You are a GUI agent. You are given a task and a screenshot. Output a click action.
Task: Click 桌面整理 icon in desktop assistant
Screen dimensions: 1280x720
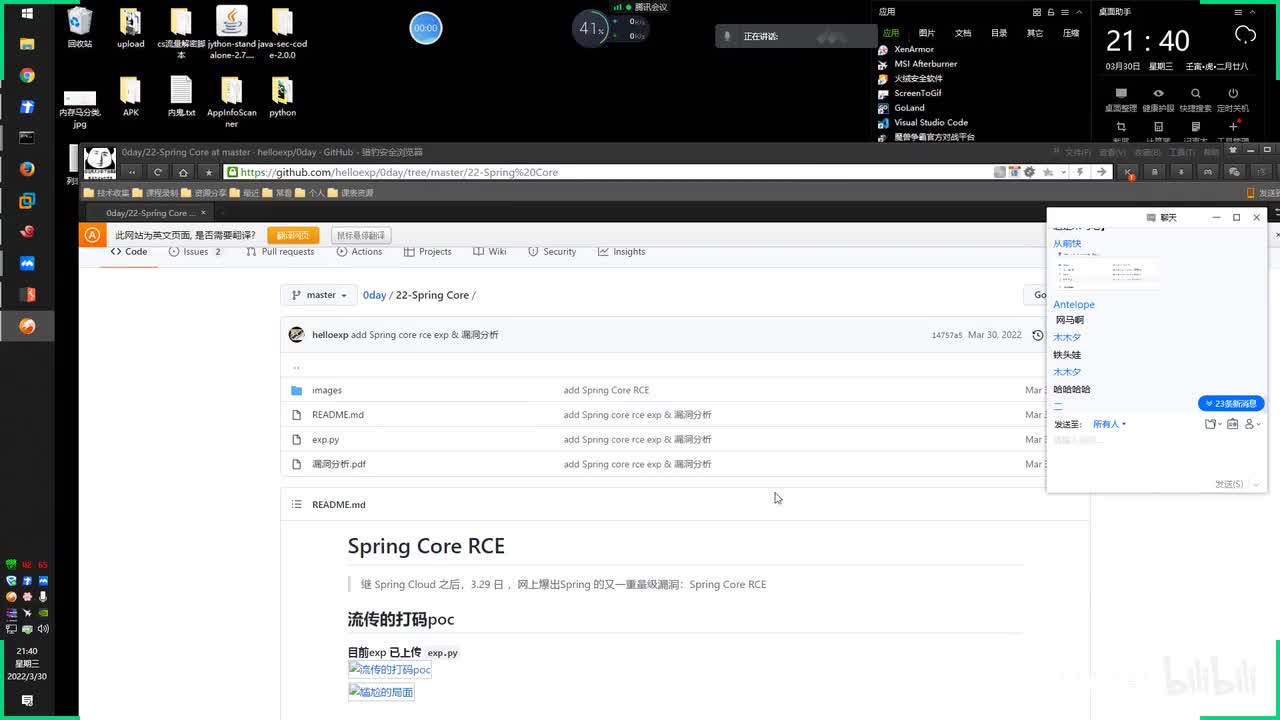pos(1121,94)
